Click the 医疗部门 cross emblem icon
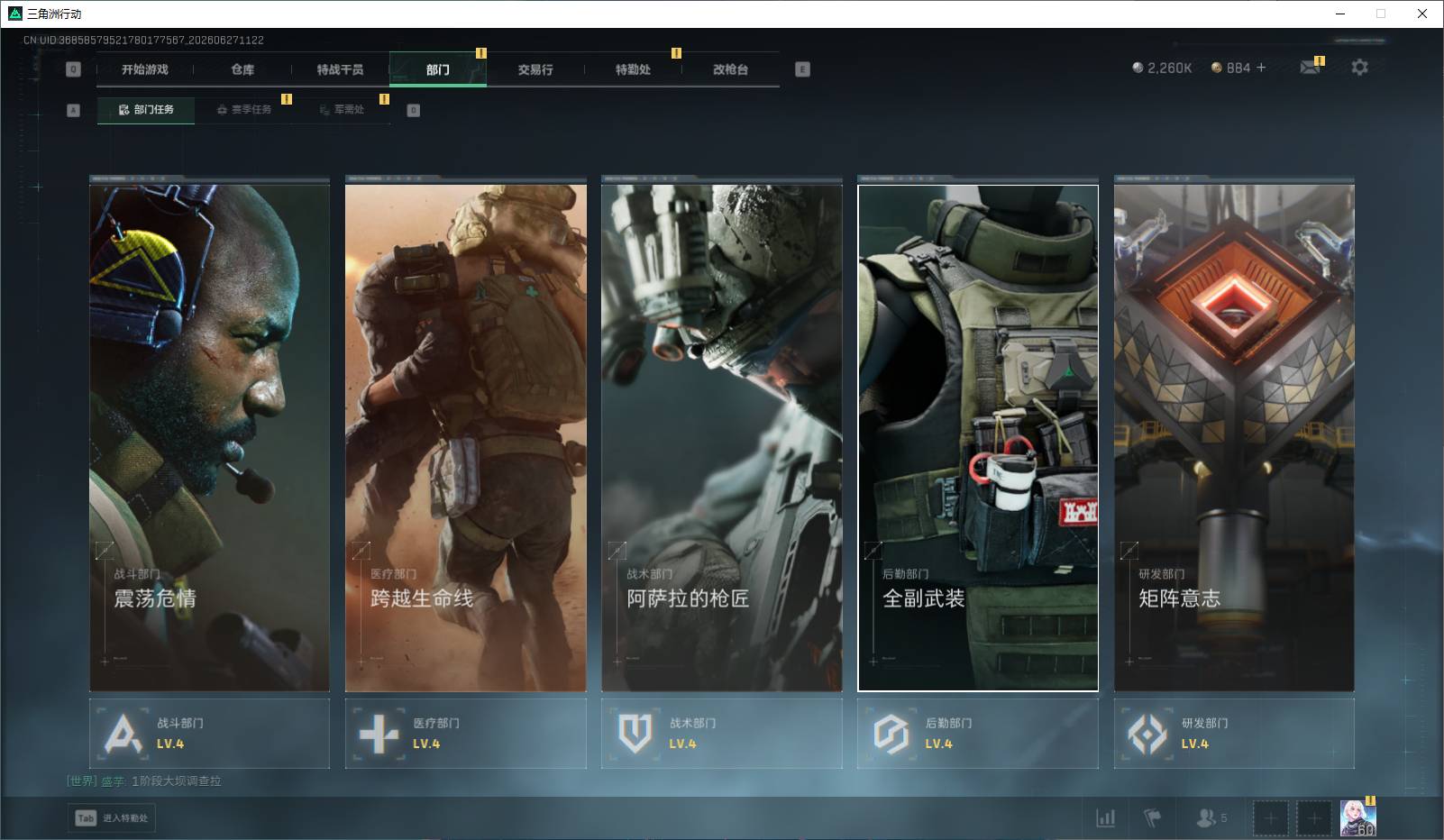This screenshot has height=840, width=1444. pos(379,734)
